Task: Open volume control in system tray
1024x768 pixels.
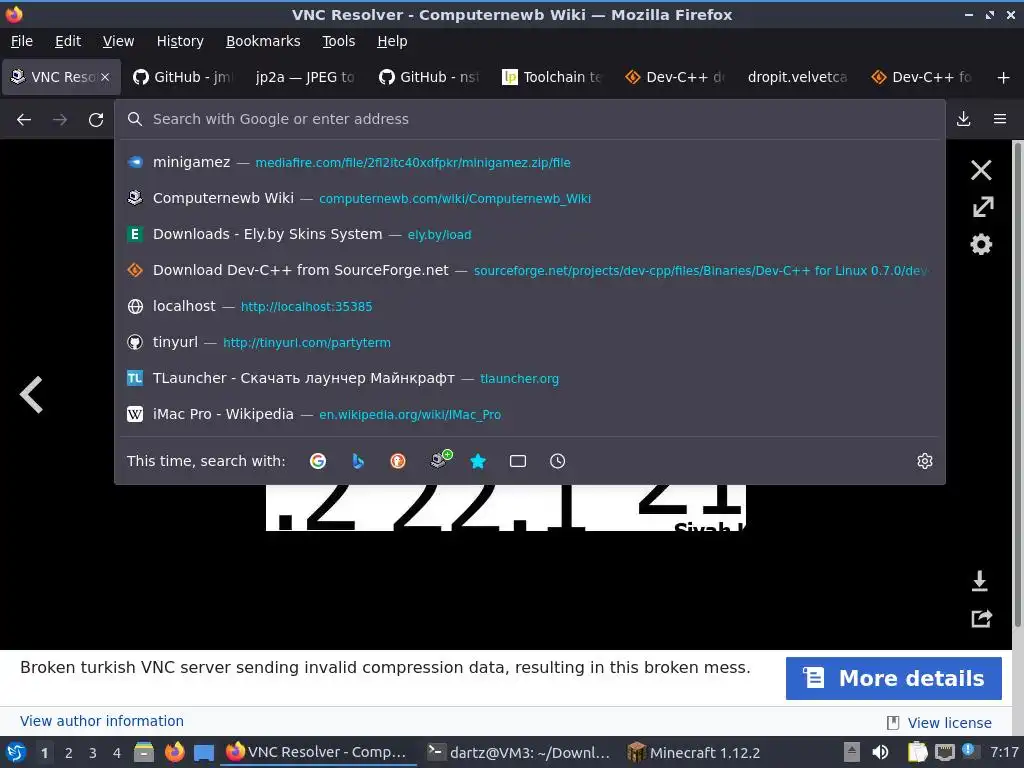Action: pos(880,752)
